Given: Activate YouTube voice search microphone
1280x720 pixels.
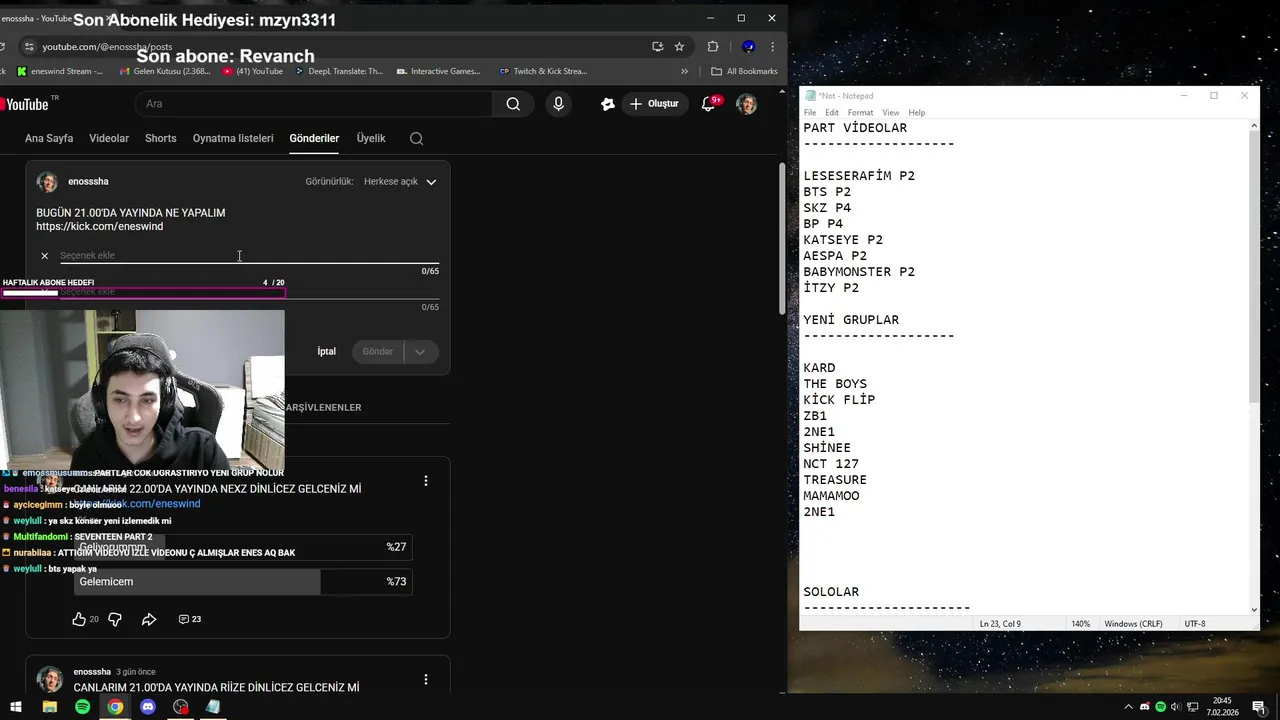Looking at the screenshot, I should click(x=558, y=104).
